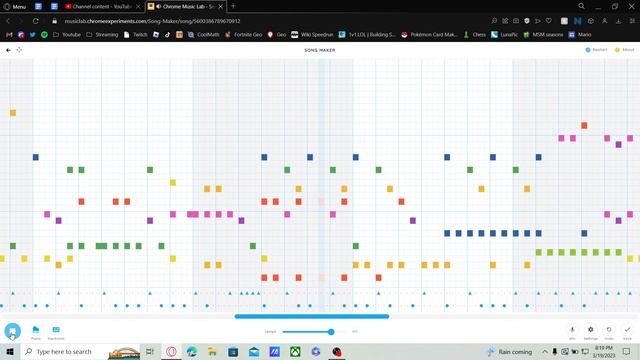
Task: Open the Wiki Speedrun bookmark
Action: pos(312,35)
